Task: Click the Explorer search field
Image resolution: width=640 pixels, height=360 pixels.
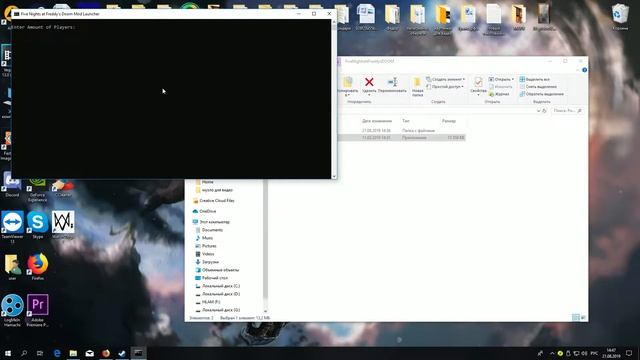Action: point(567,111)
